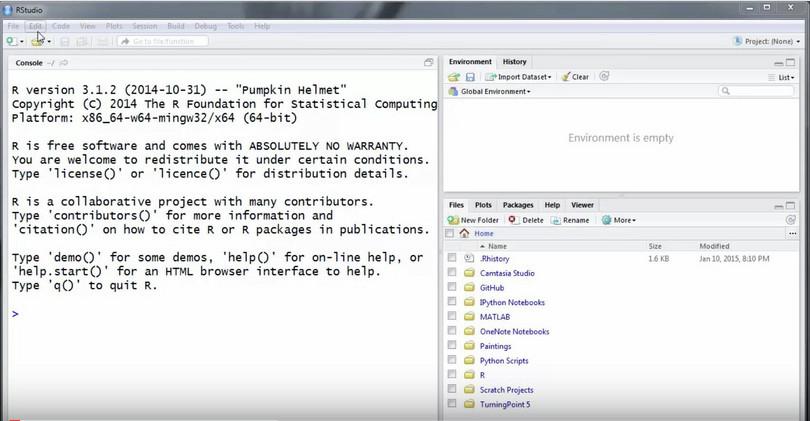The width and height of the screenshot is (810, 421).
Task: Click the Open File folder icon
Action: point(38,41)
